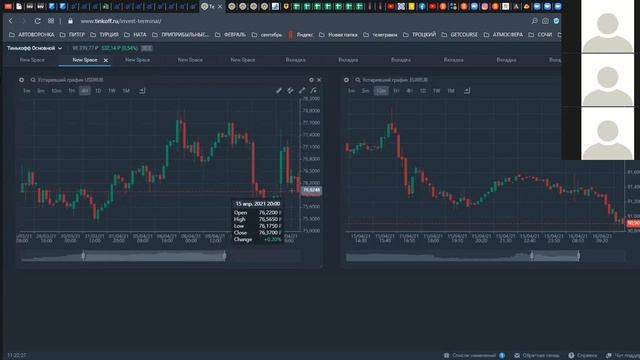Screen dimensions: 640x360
Task: Click jump-to-latest icon after 1M on left chart
Action: pos(142,91)
